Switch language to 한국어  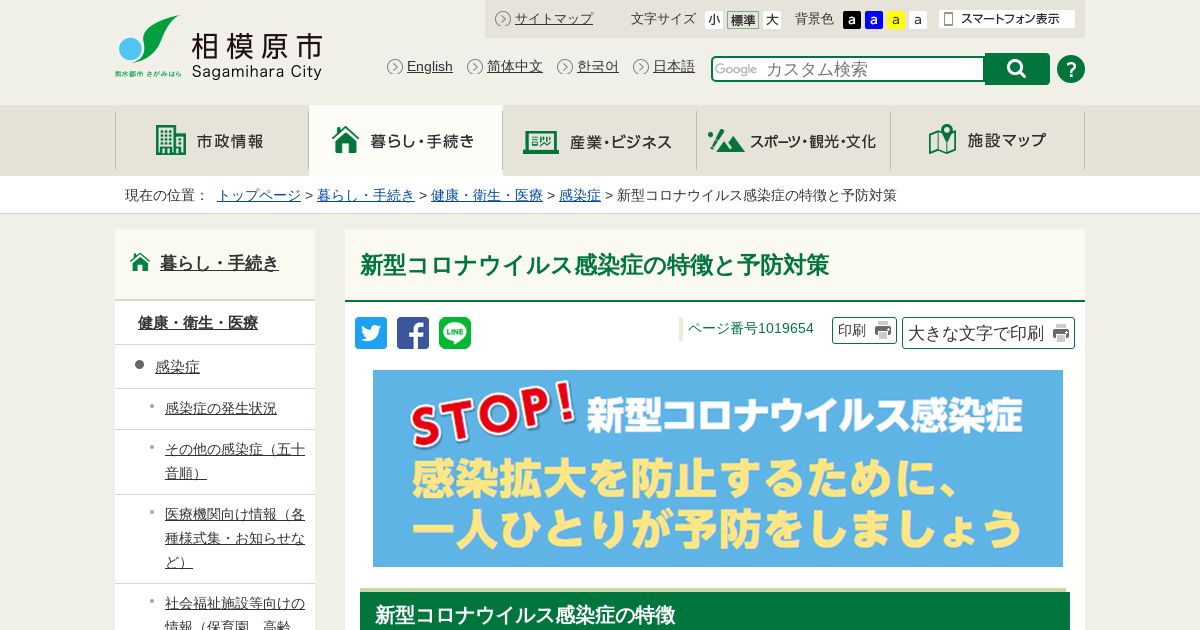pyautogui.click(x=598, y=66)
